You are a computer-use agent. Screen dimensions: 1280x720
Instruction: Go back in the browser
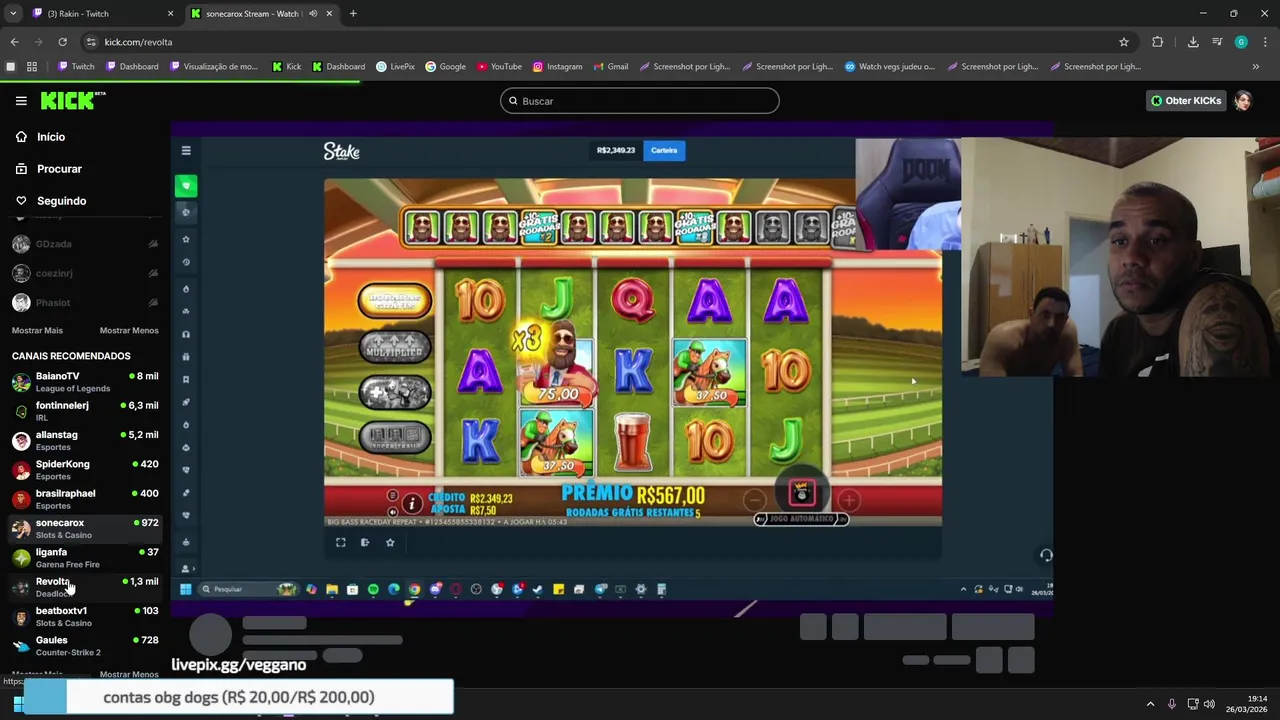tap(14, 42)
